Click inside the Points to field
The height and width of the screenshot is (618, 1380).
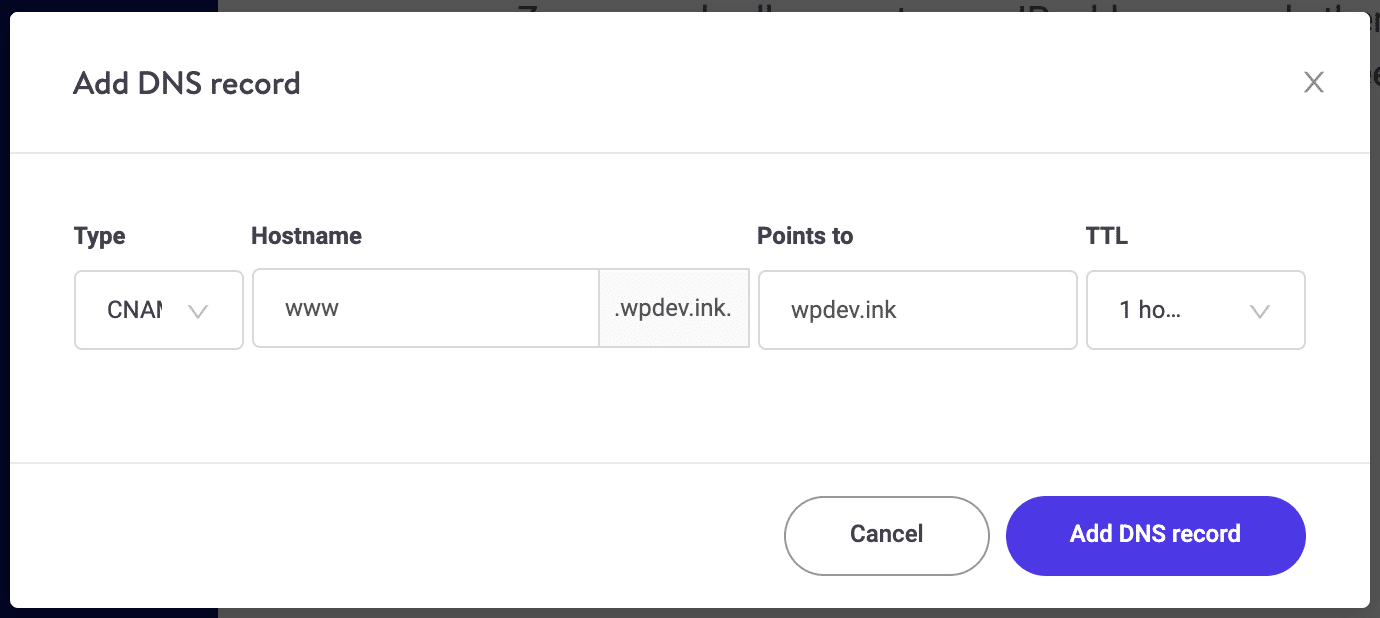click(917, 310)
